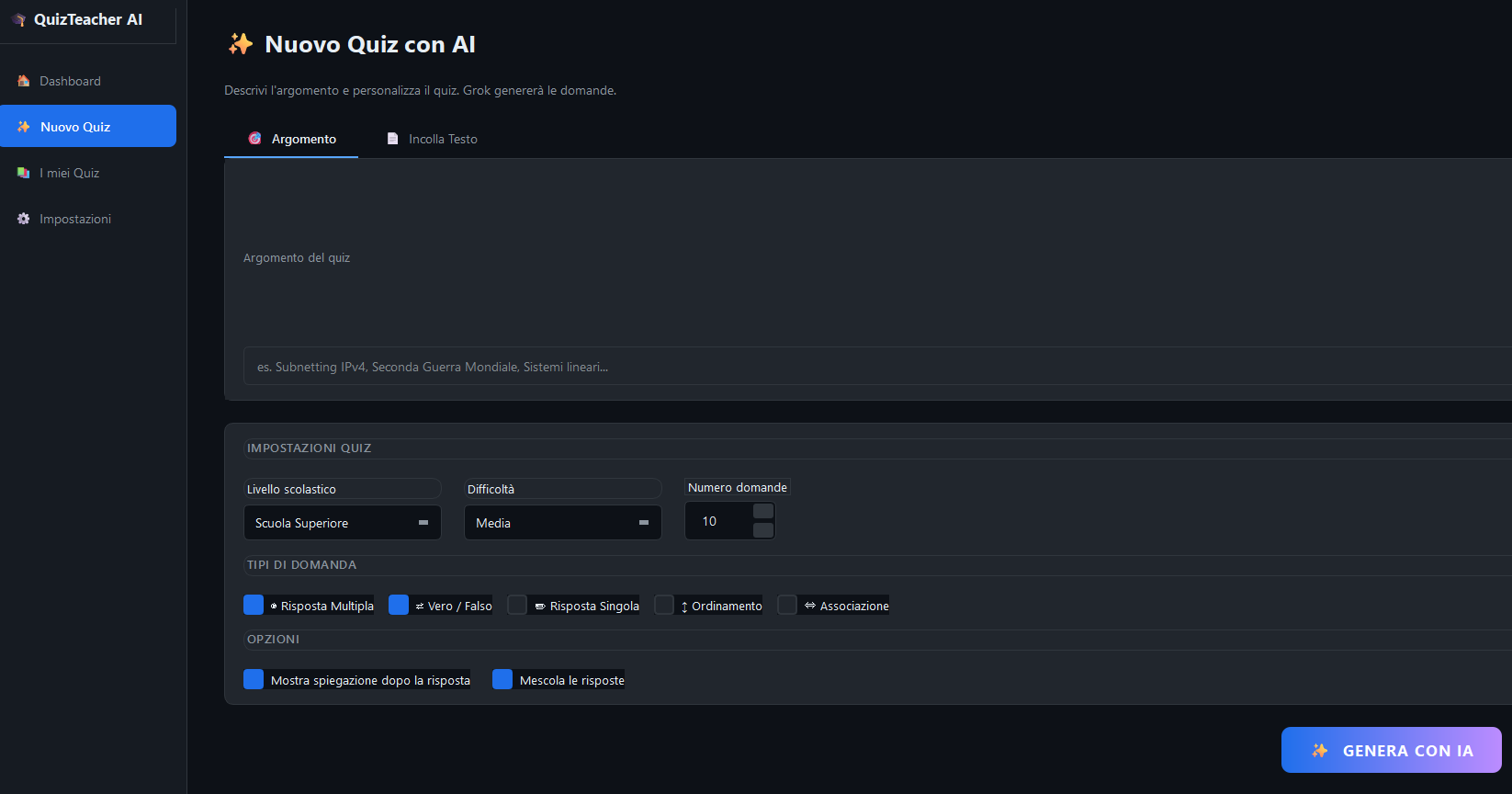Uncheck Risposta Multipla question type

(254, 605)
